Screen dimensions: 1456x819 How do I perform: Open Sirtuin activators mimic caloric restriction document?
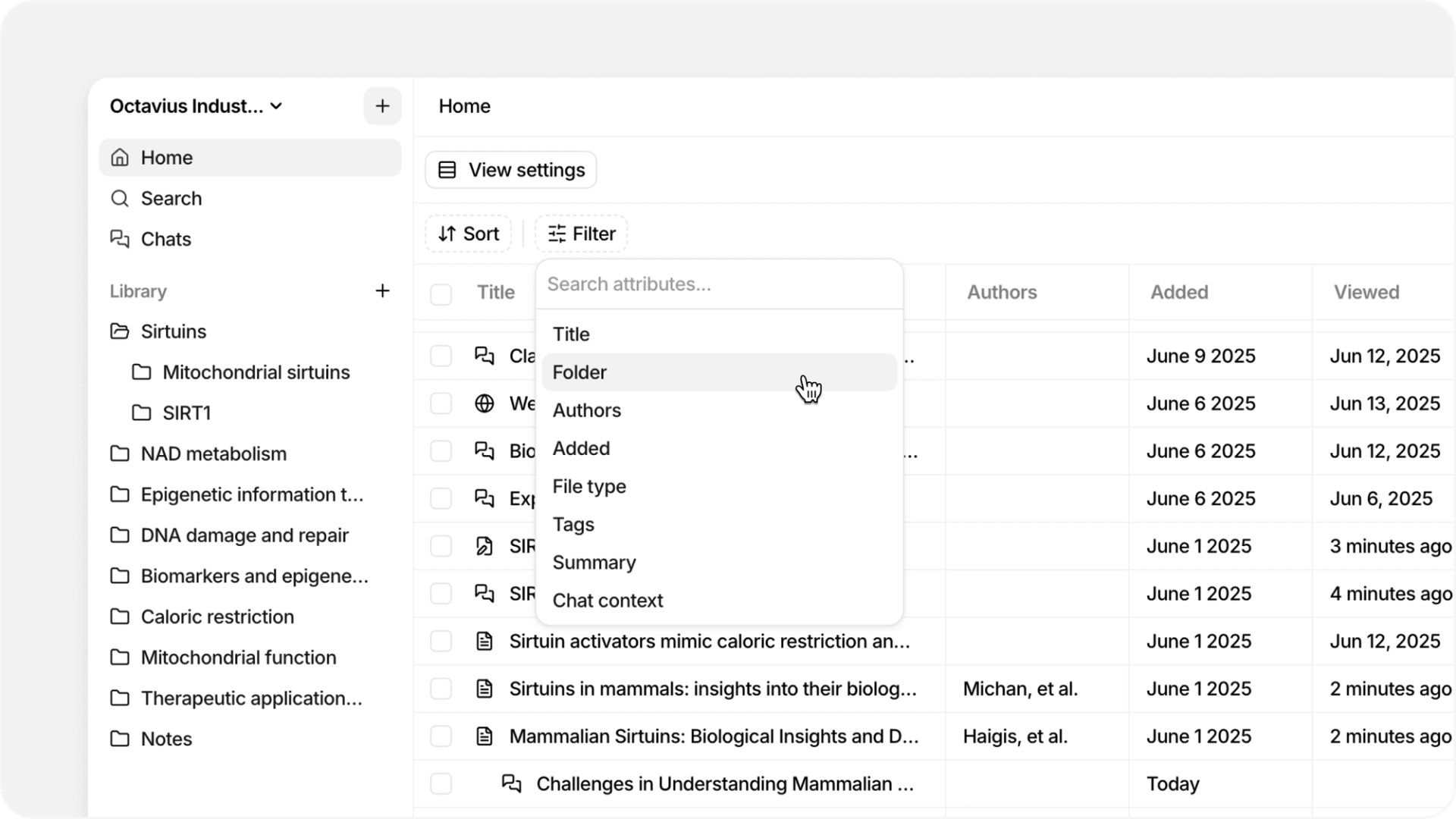point(709,642)
